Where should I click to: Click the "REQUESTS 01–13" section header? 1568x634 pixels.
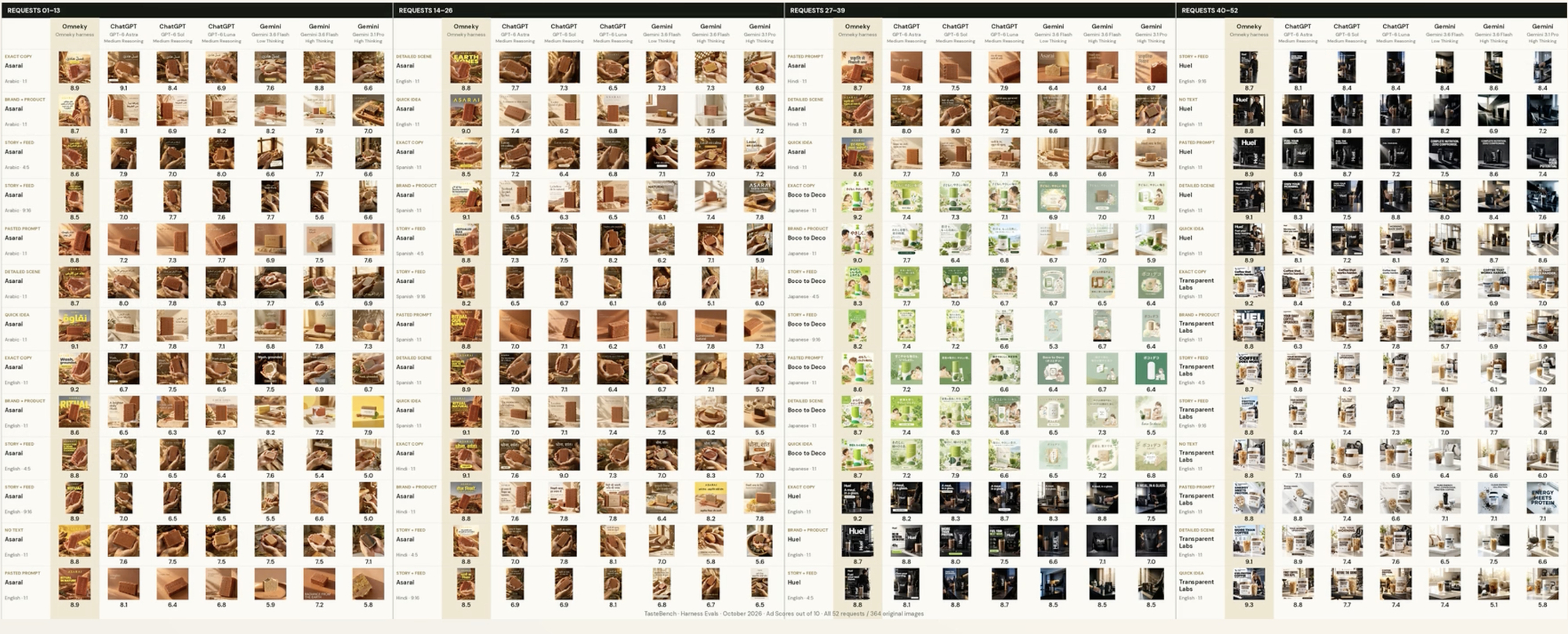pyautogui.click(x=34, y=10)
